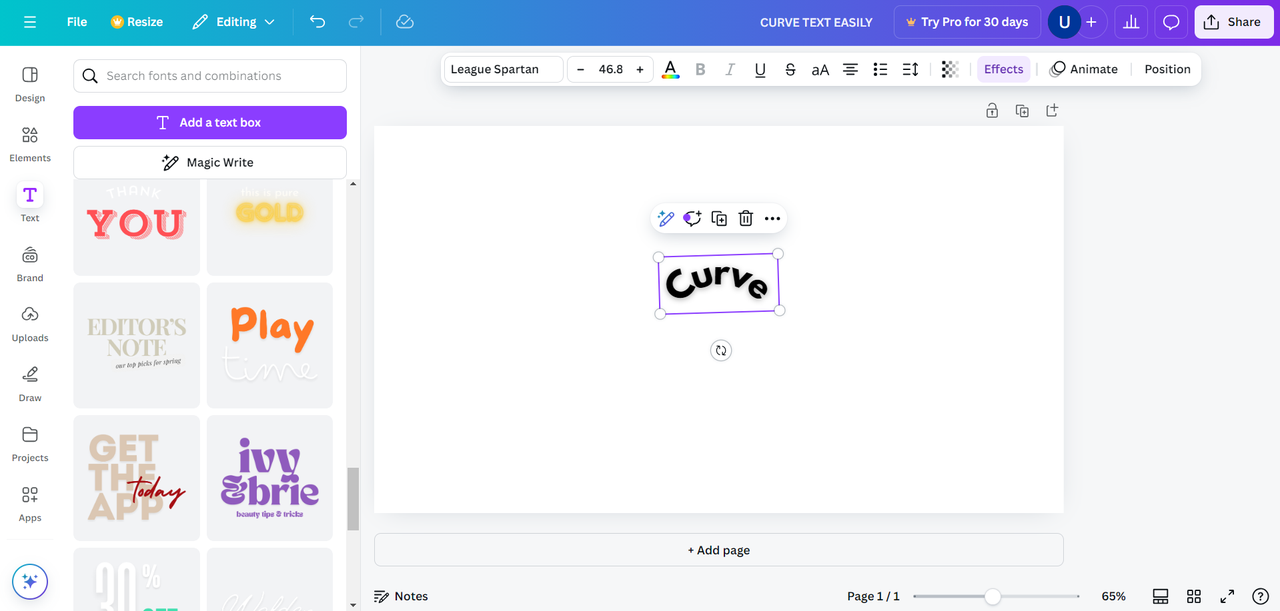This screenshot has width=1280, height=611.
Task: Click the + Add page bar
Action: 718,550
